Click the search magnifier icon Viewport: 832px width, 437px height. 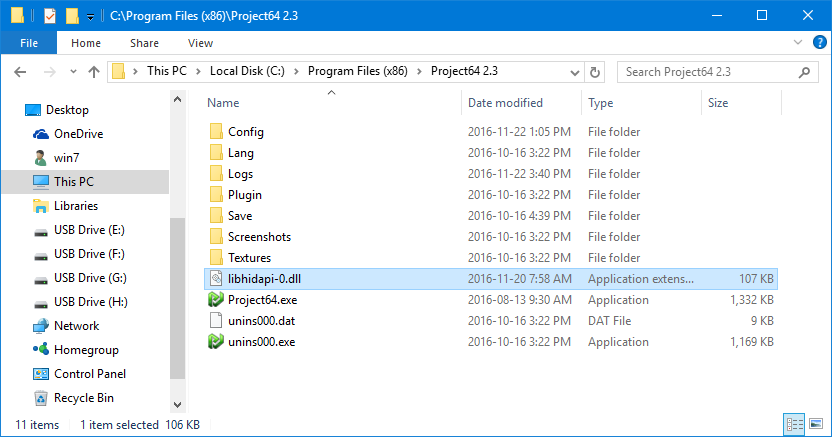tap(804, 72)
